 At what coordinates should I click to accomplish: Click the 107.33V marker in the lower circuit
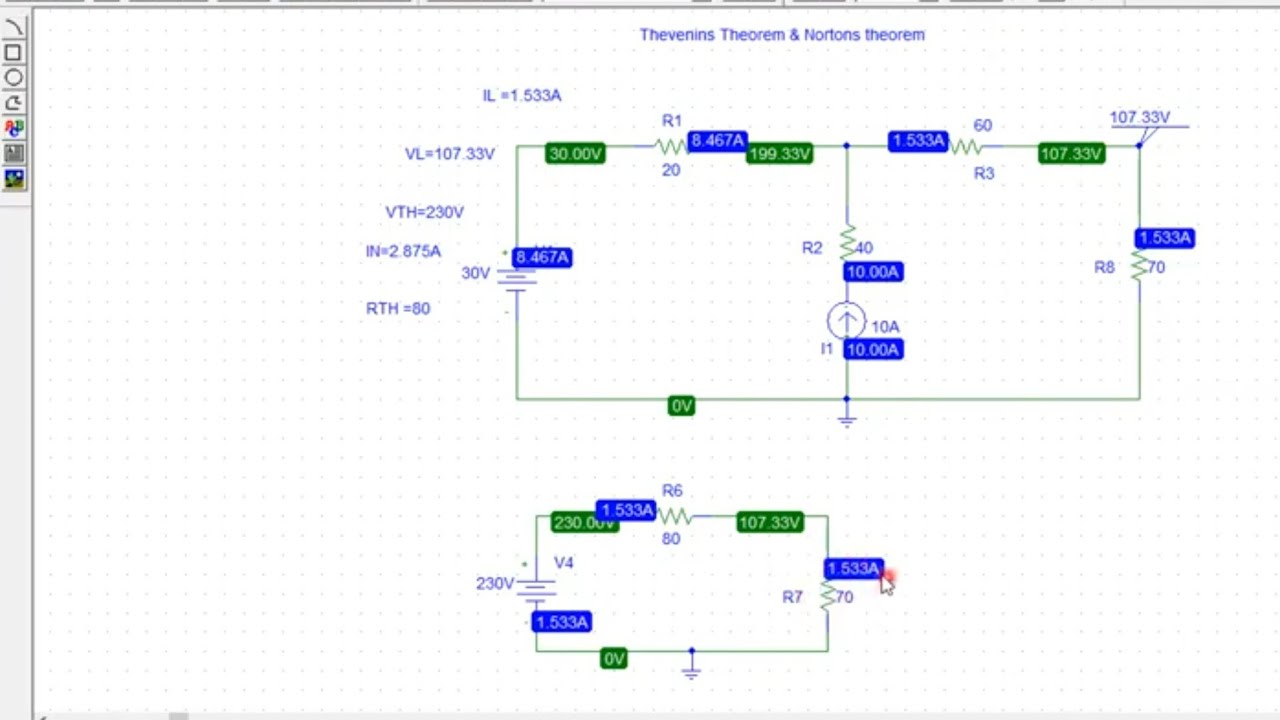[769, 522]
